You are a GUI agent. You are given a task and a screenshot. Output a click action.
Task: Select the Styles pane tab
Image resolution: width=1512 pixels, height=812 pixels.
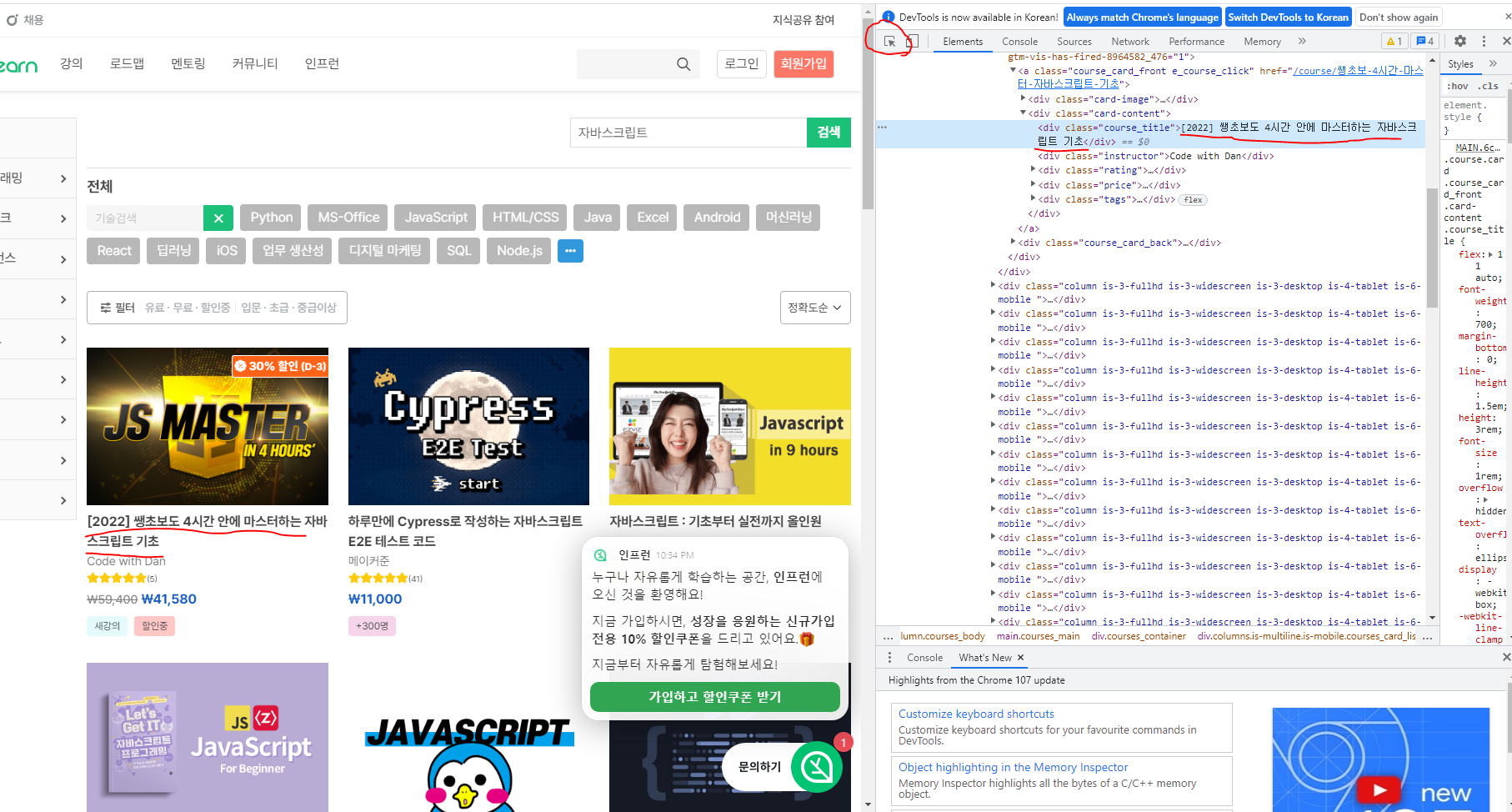click(x=1460, y=64)
